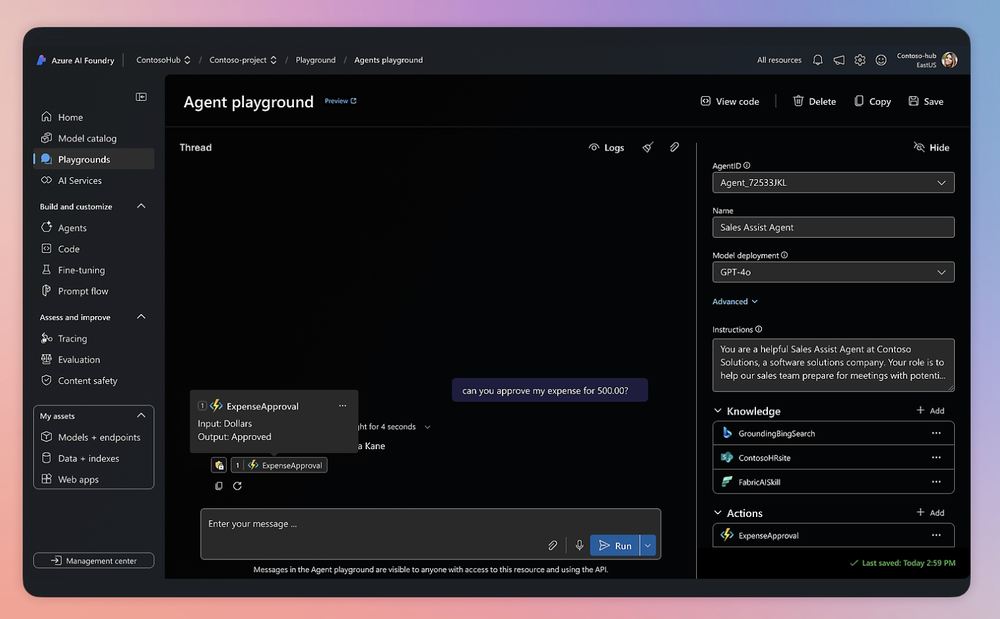This screenshot has height=619, width=1000.
Task: Click the Instructions info icon
Action: click(758, 330)
